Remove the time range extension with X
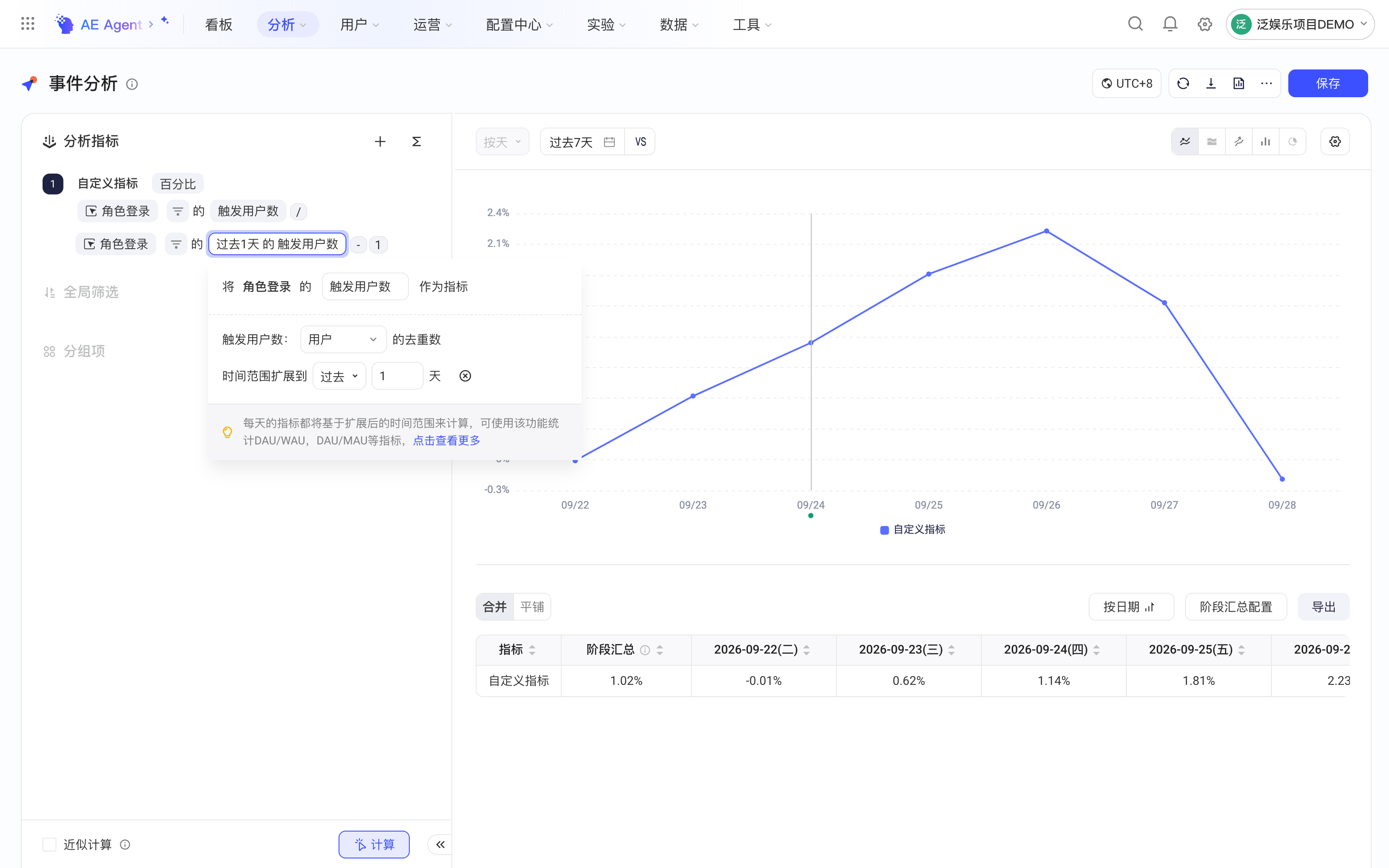Viewport: 1389px width, 868px height. 465,376
